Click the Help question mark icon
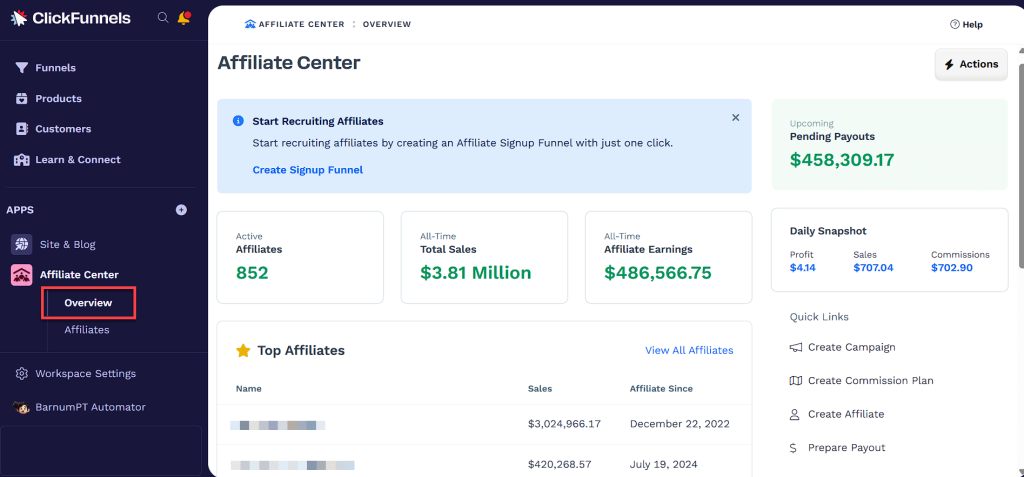Image resolution: width=1024 pixels, height=477 pixels. click(955, 25)
